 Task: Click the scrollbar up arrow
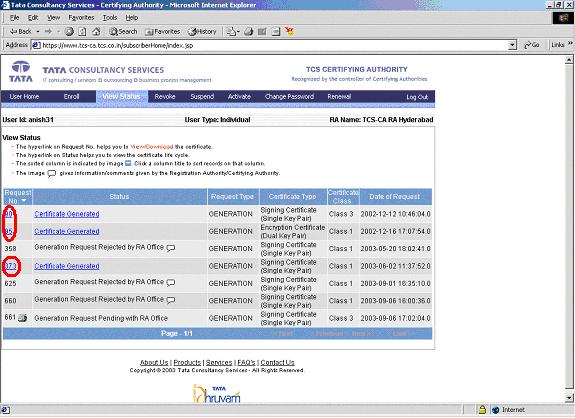(x=569, y=59)
